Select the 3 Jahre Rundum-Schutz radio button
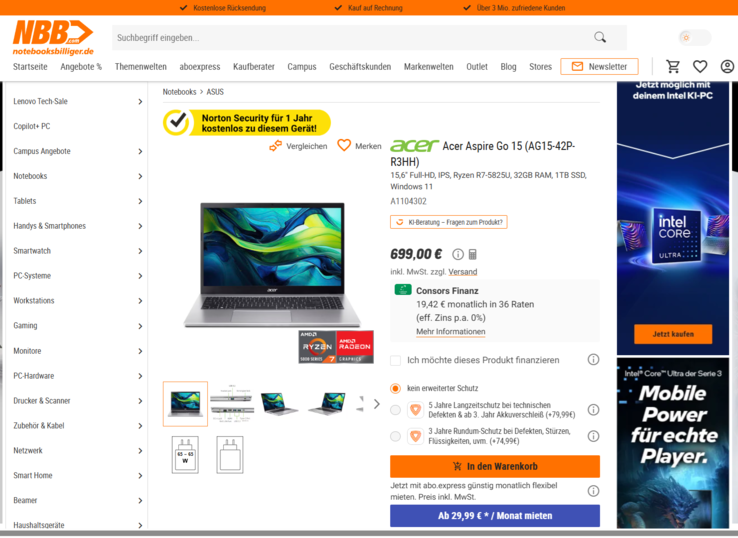 point(395,436)
